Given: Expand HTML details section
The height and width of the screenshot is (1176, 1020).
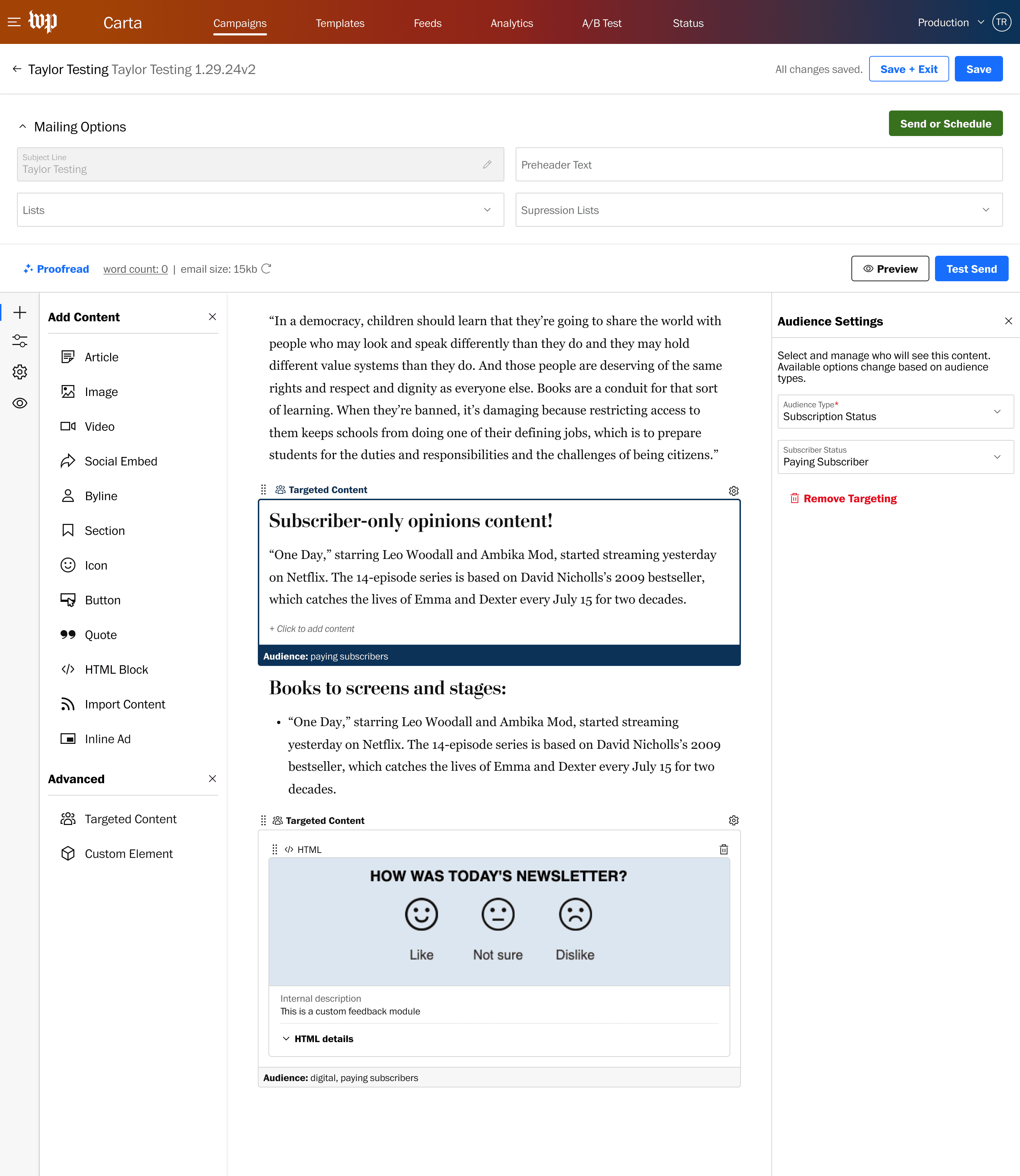Looking at the screenshot, I should point(318,1039).
